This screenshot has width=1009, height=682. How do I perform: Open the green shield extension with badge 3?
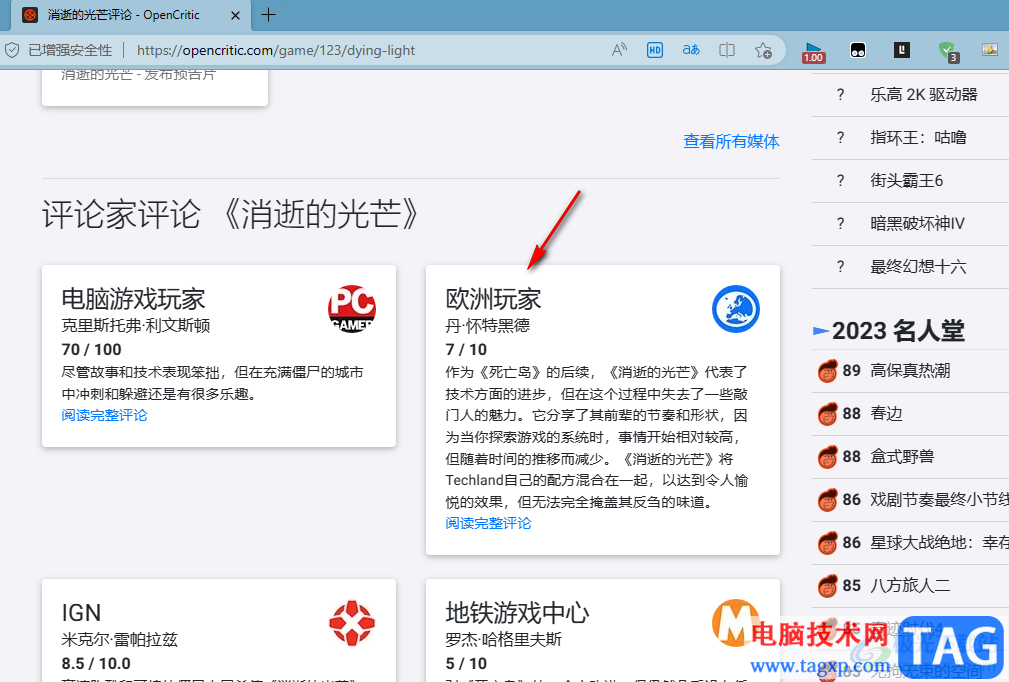(947, 51)
